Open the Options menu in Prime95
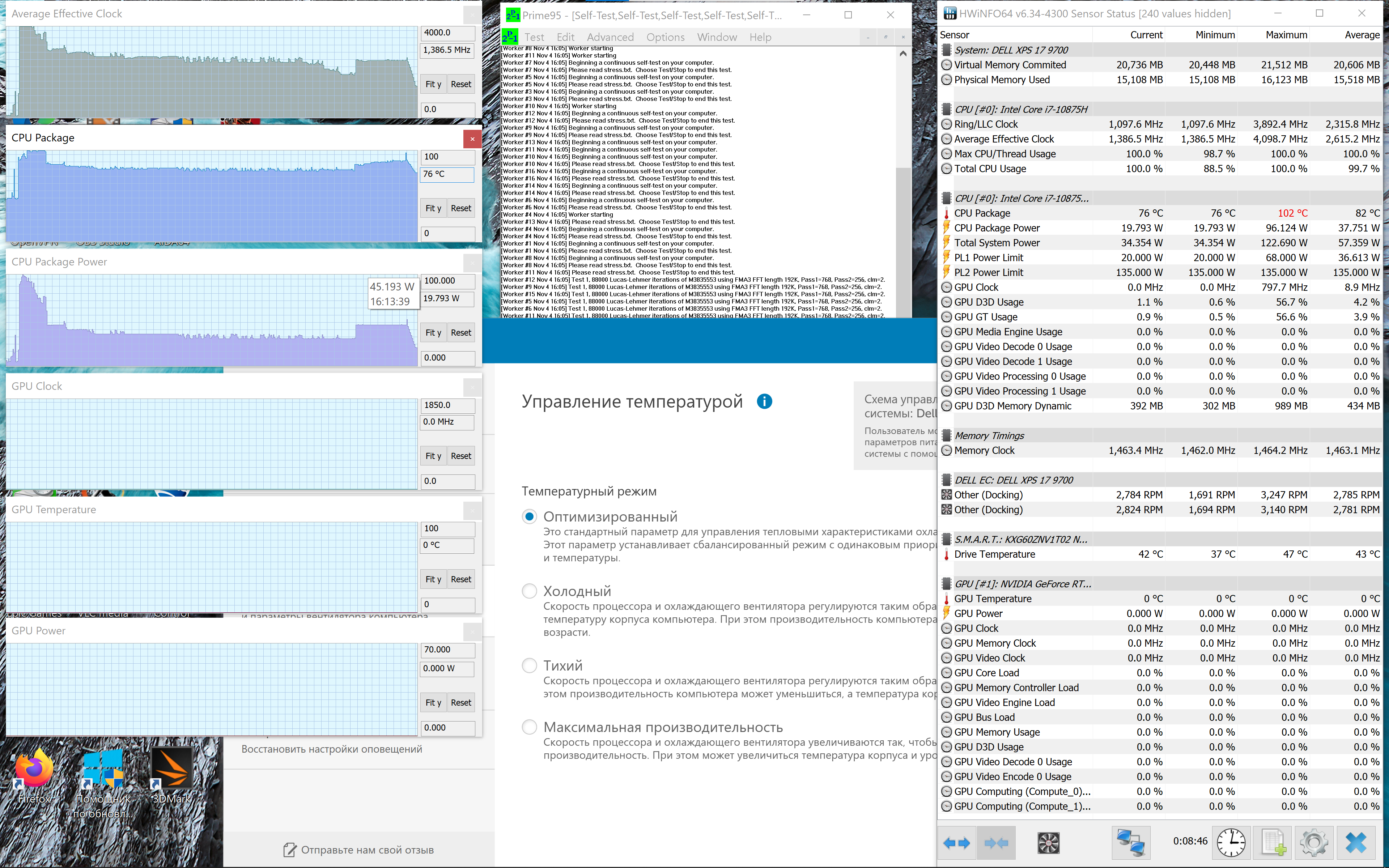 (x=665, y=37)
